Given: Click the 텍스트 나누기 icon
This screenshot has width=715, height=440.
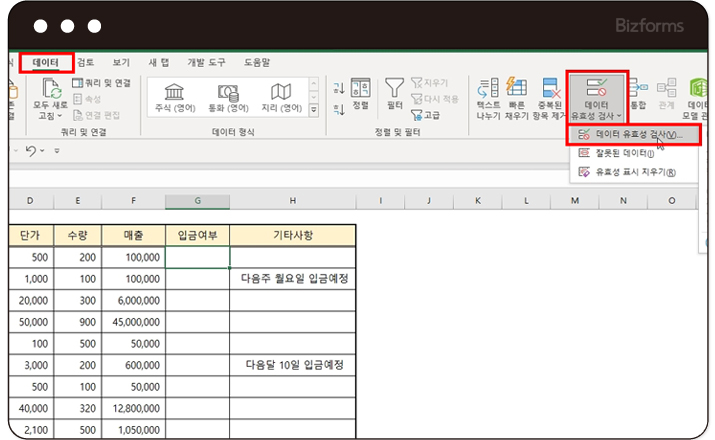Looking at the screenshot, I should coord(488,97).
